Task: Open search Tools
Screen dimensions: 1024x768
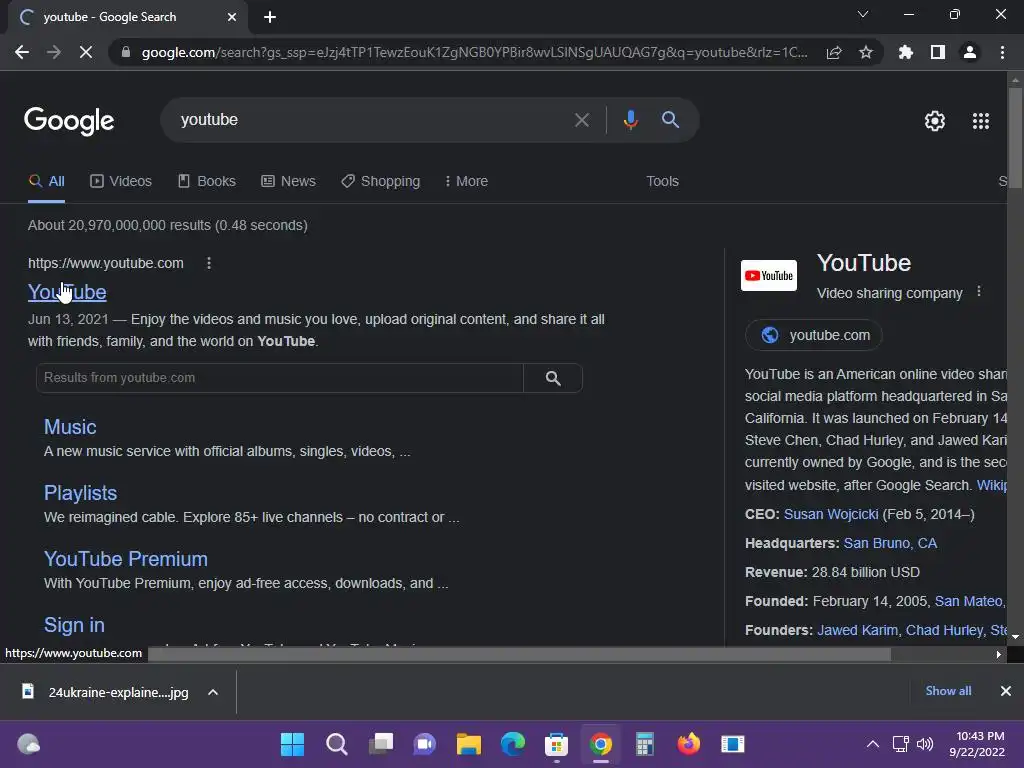Action: coord(662,182)
